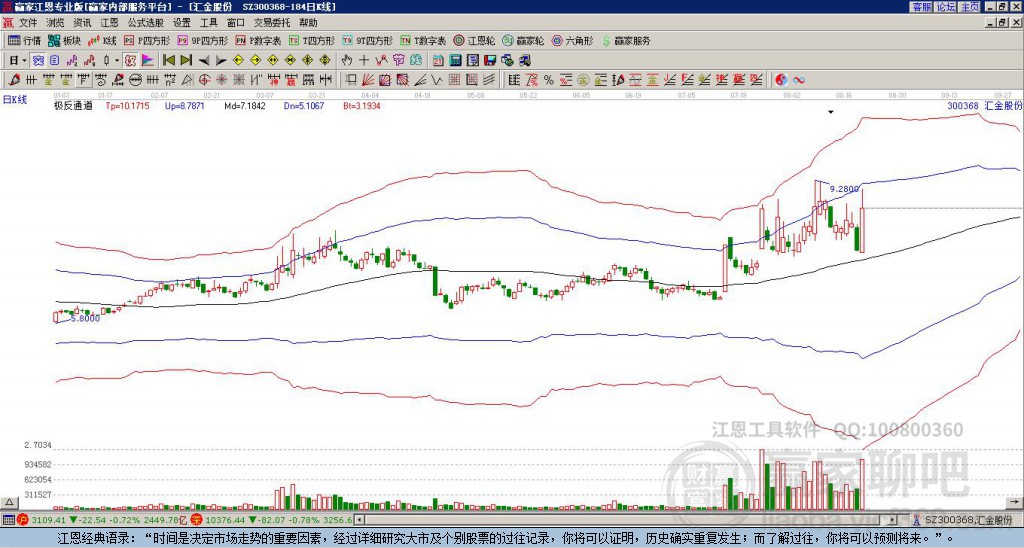Image resolution: width=1024 pixels, height=548 pixels.
Task: Click the 日K线 chart label
Action: click(16, 100)
